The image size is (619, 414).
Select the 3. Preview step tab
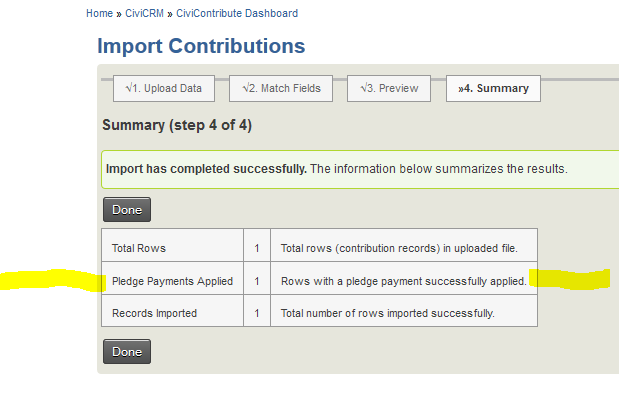[x=389, y=88]
